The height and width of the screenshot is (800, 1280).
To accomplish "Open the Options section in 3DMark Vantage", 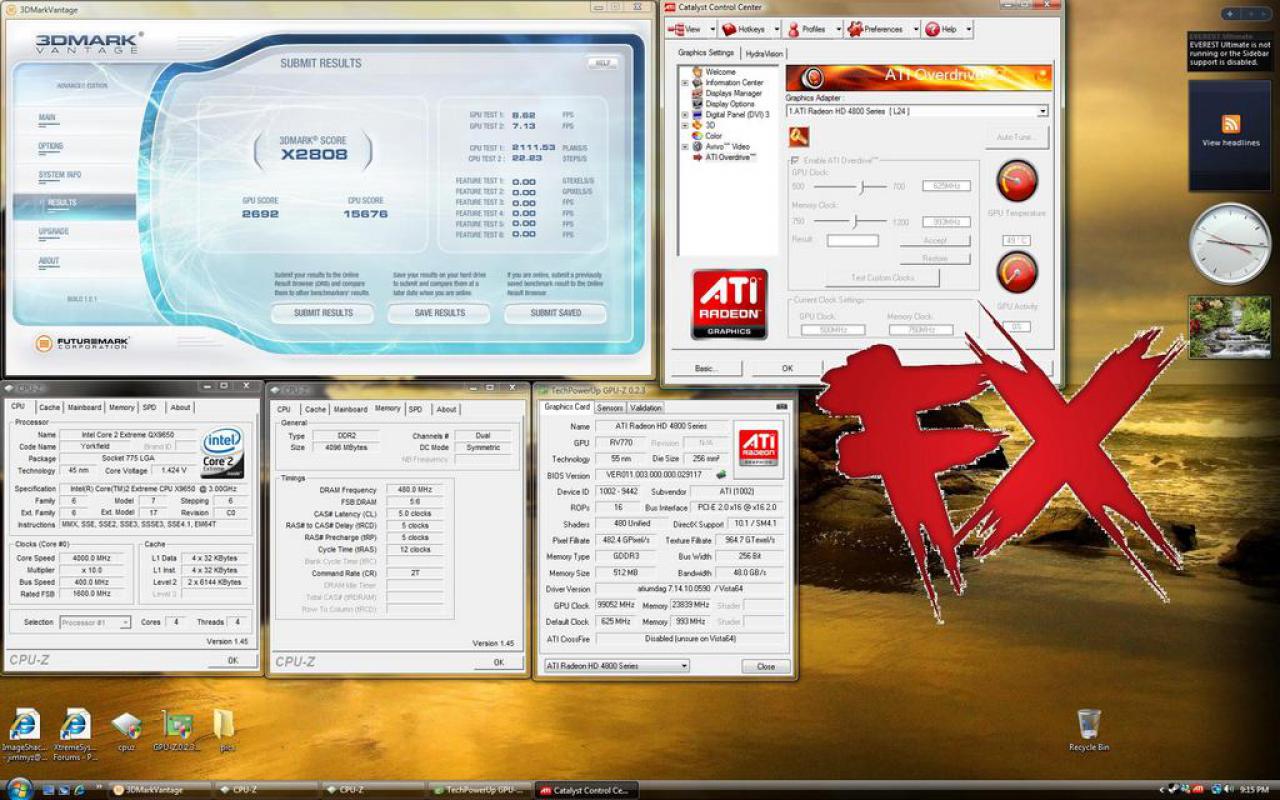I will pos(50,146).
